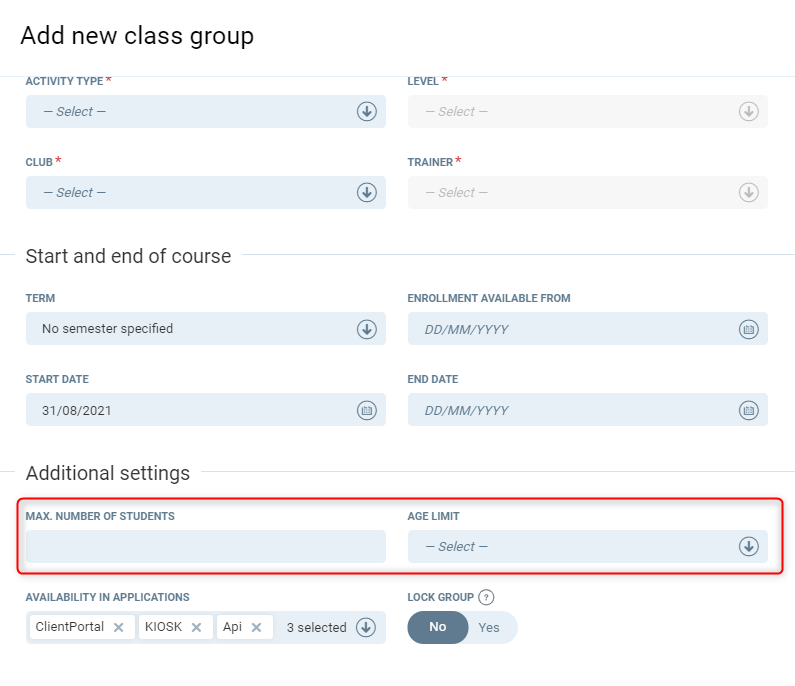Open the End Date calendar picker icon
Viewport: 795px width, 686px height.
(x=748, y=410)
